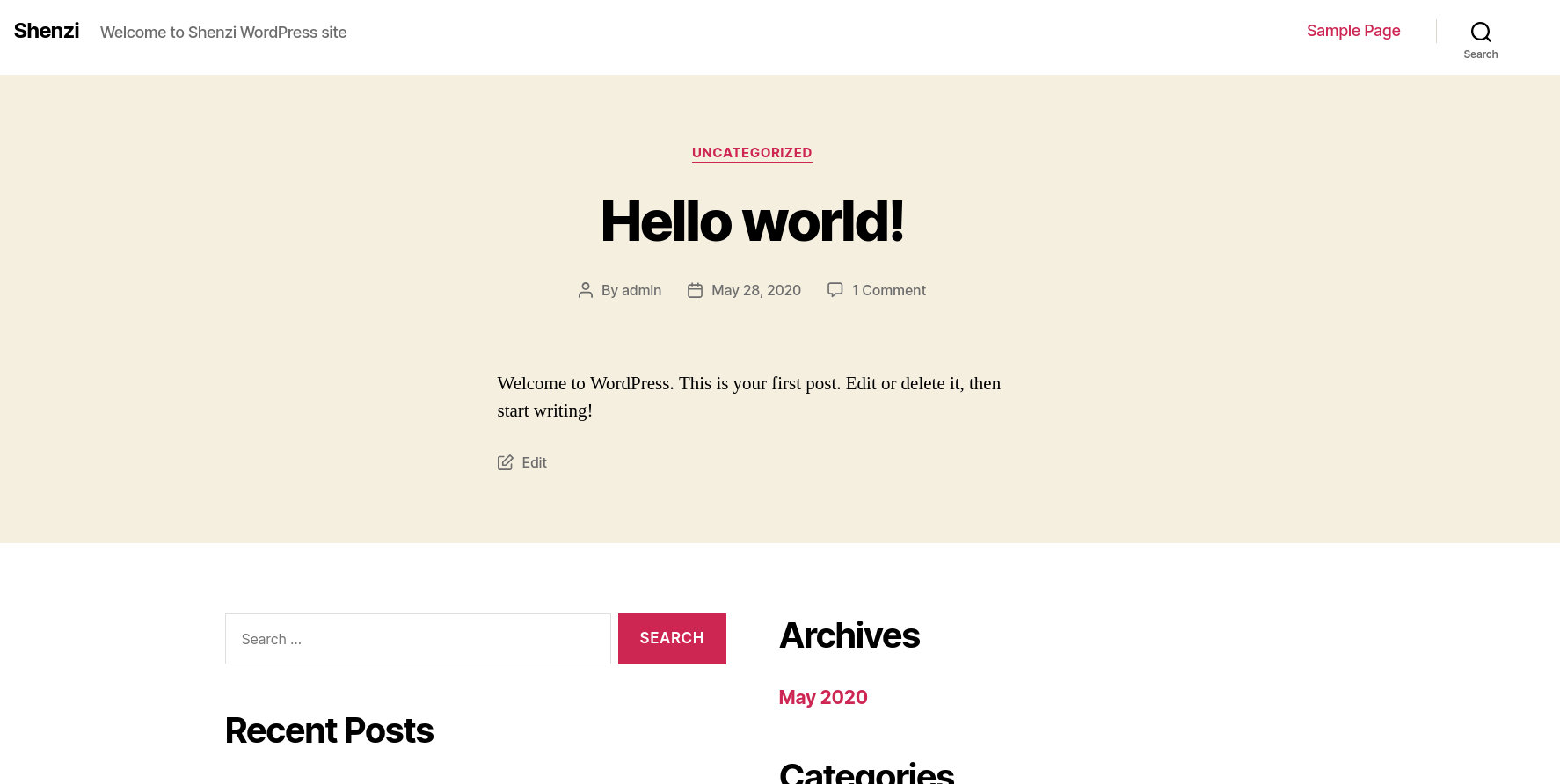Jump to the 1 Comment link
This screenshot has width=1560, height=784.
coord(889,290)
